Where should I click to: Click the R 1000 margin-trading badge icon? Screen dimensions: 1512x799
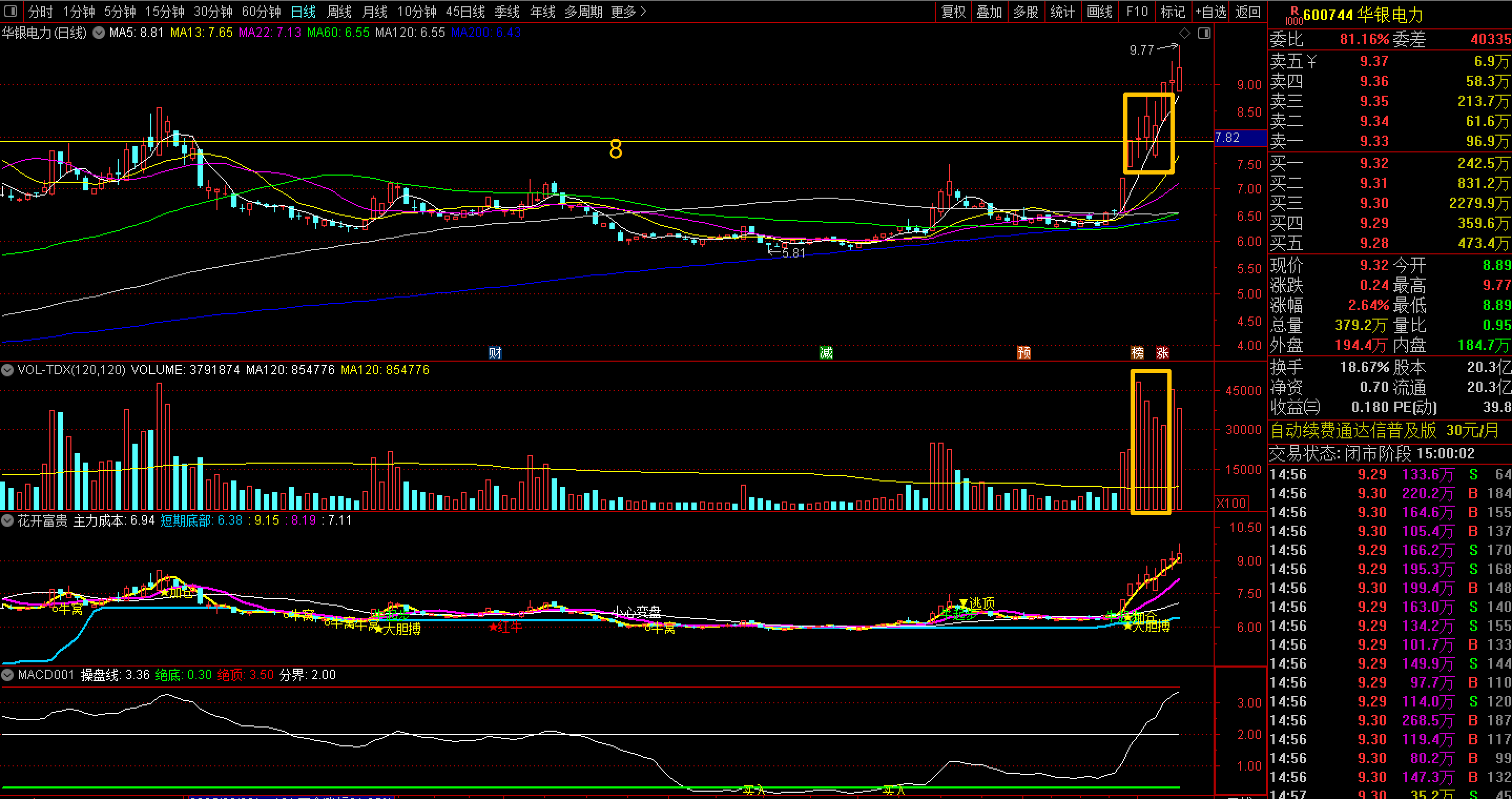click(1293, 16)
